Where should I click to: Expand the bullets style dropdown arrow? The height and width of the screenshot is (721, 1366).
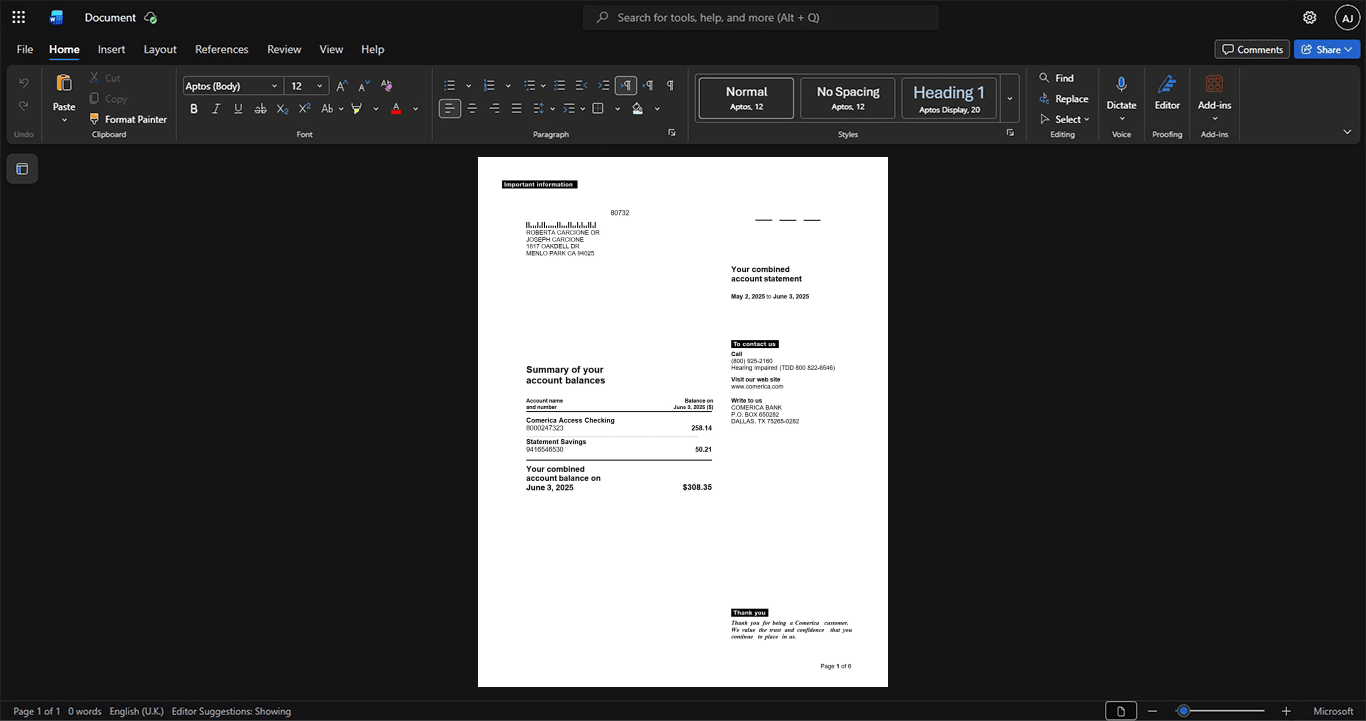(468, 86)
